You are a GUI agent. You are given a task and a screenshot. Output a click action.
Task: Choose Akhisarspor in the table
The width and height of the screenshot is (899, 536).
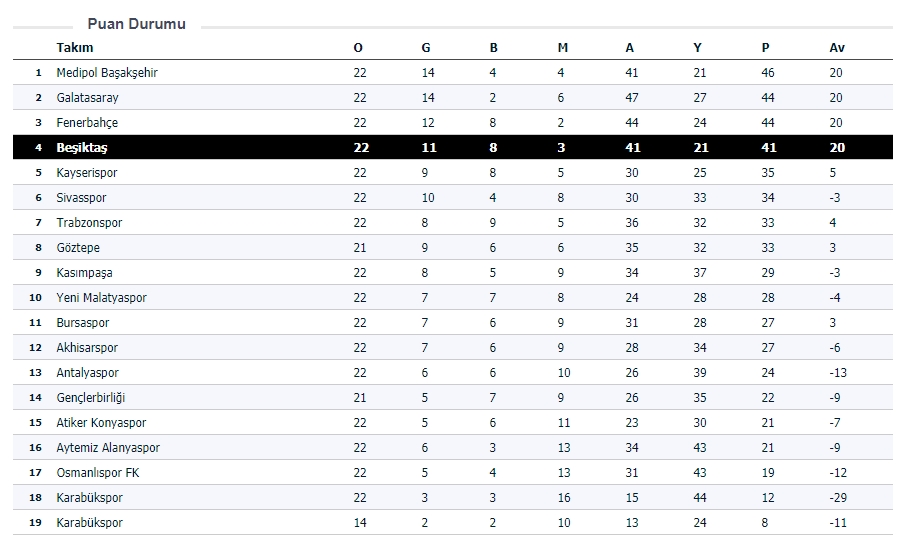tap(87, 348)
